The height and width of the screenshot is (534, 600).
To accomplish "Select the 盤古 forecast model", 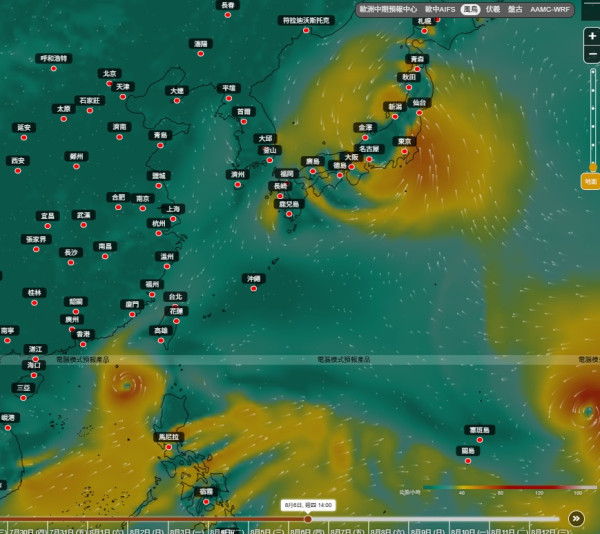I will [x=515, y=9].
